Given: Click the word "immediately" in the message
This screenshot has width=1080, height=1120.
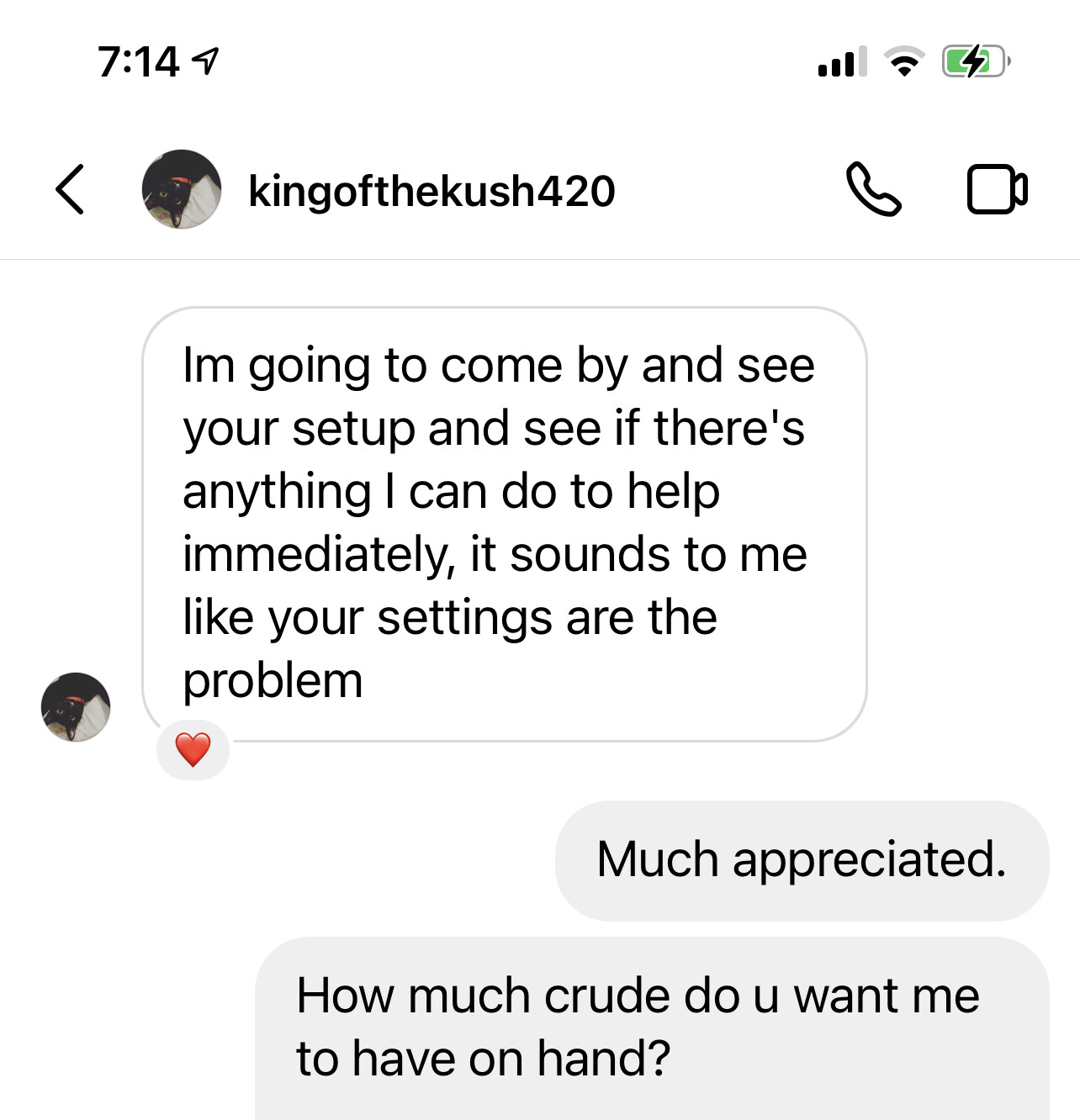Looking at the screenshot, I should coord(318,555).
